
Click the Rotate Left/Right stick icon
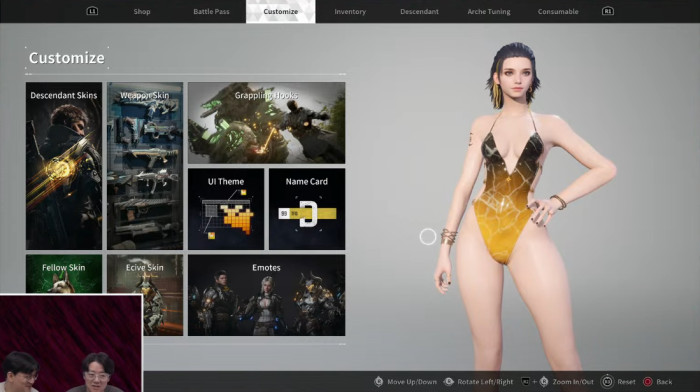click(449, 382)
